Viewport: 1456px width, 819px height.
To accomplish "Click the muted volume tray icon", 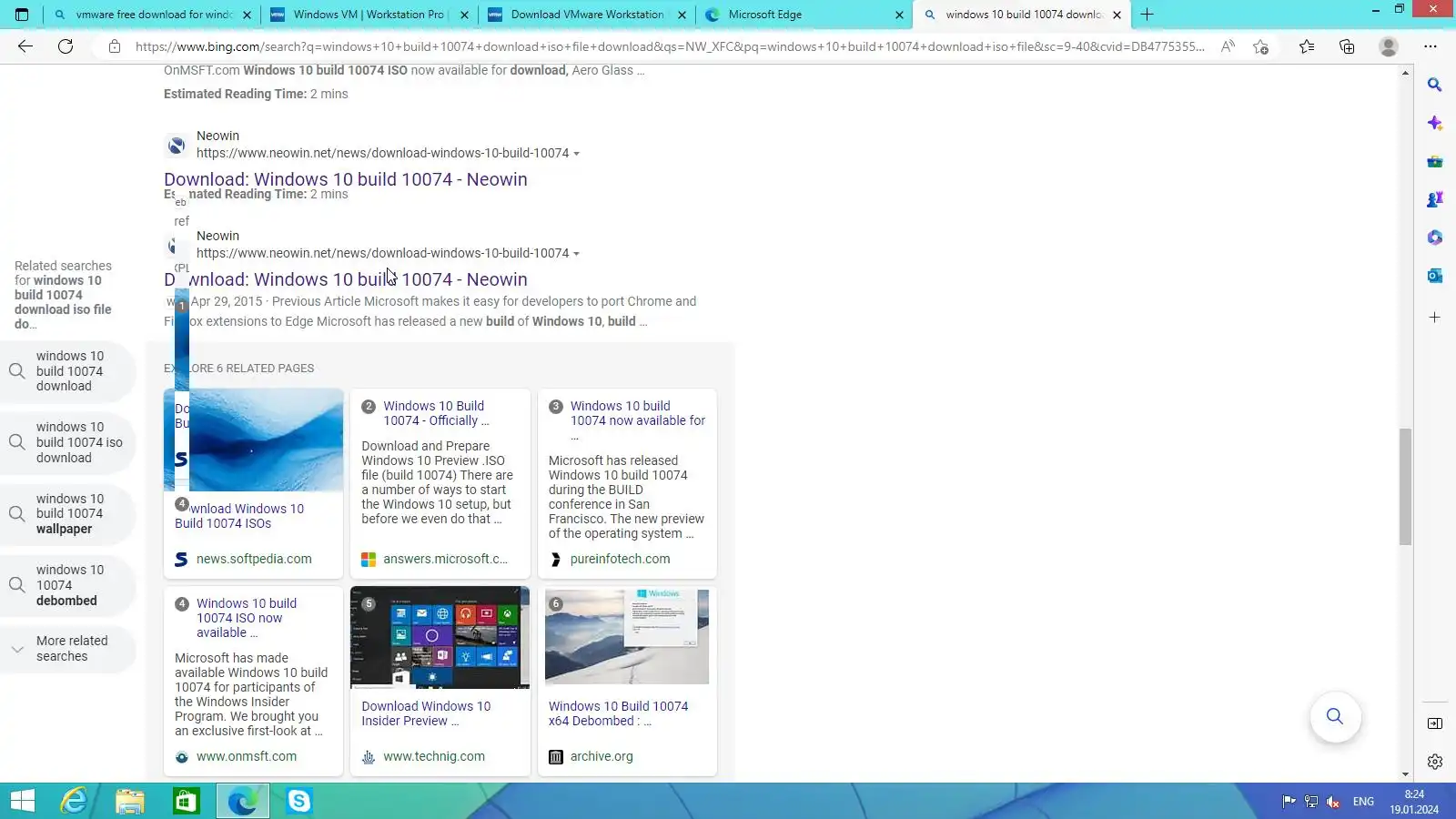I will click(1333, 802).
